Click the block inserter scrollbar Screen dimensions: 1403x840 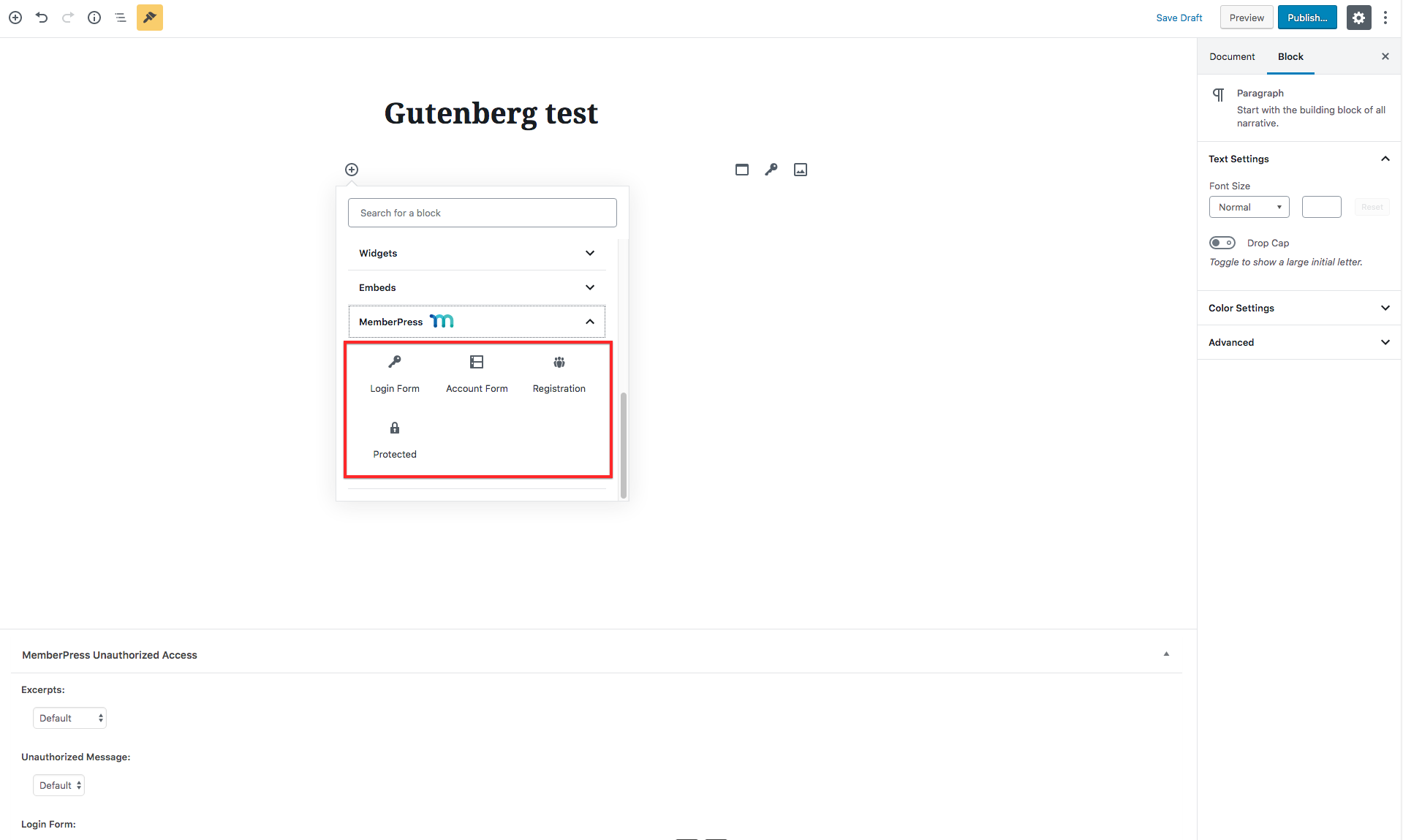(624, 444)
